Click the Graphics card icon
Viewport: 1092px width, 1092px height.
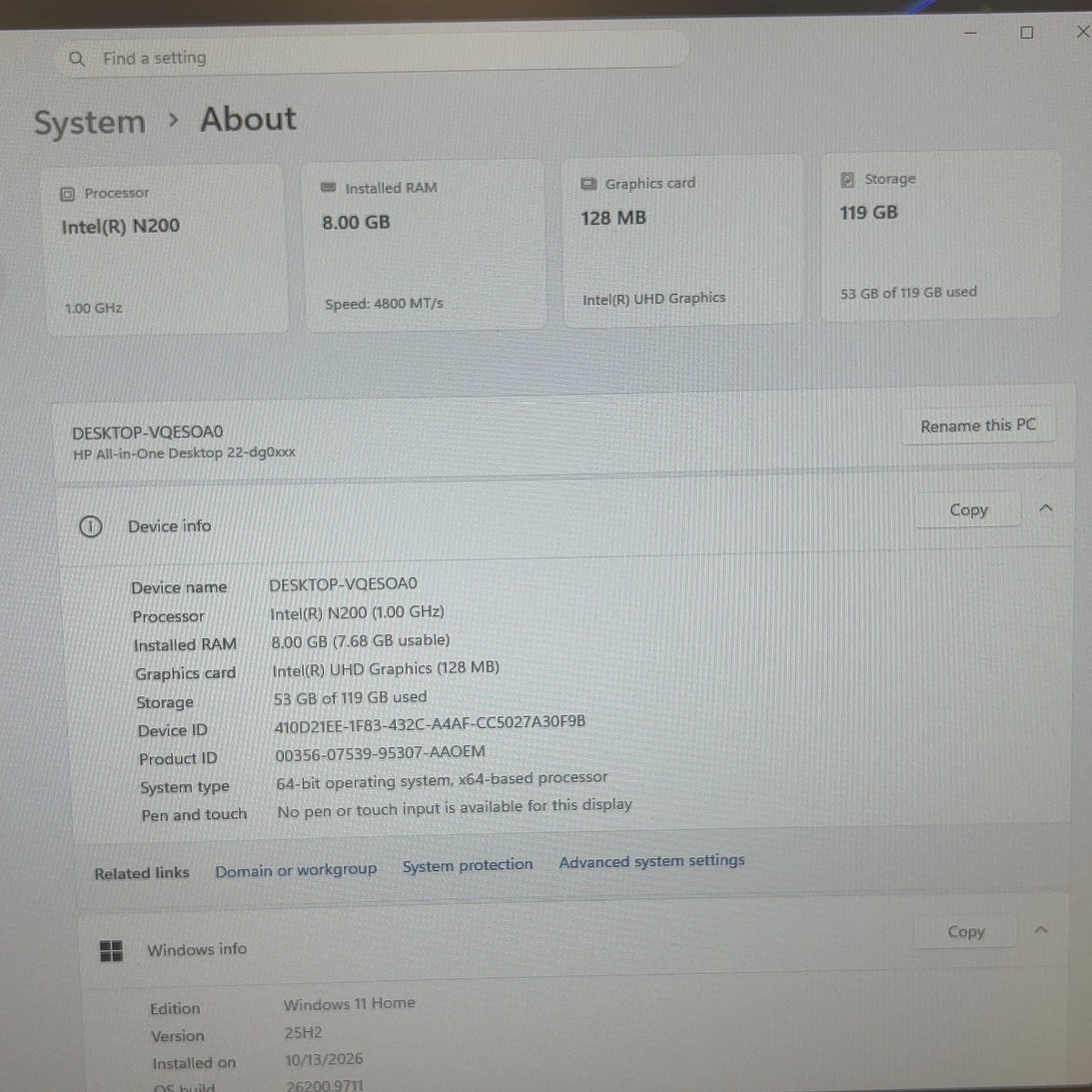[589, 184]
